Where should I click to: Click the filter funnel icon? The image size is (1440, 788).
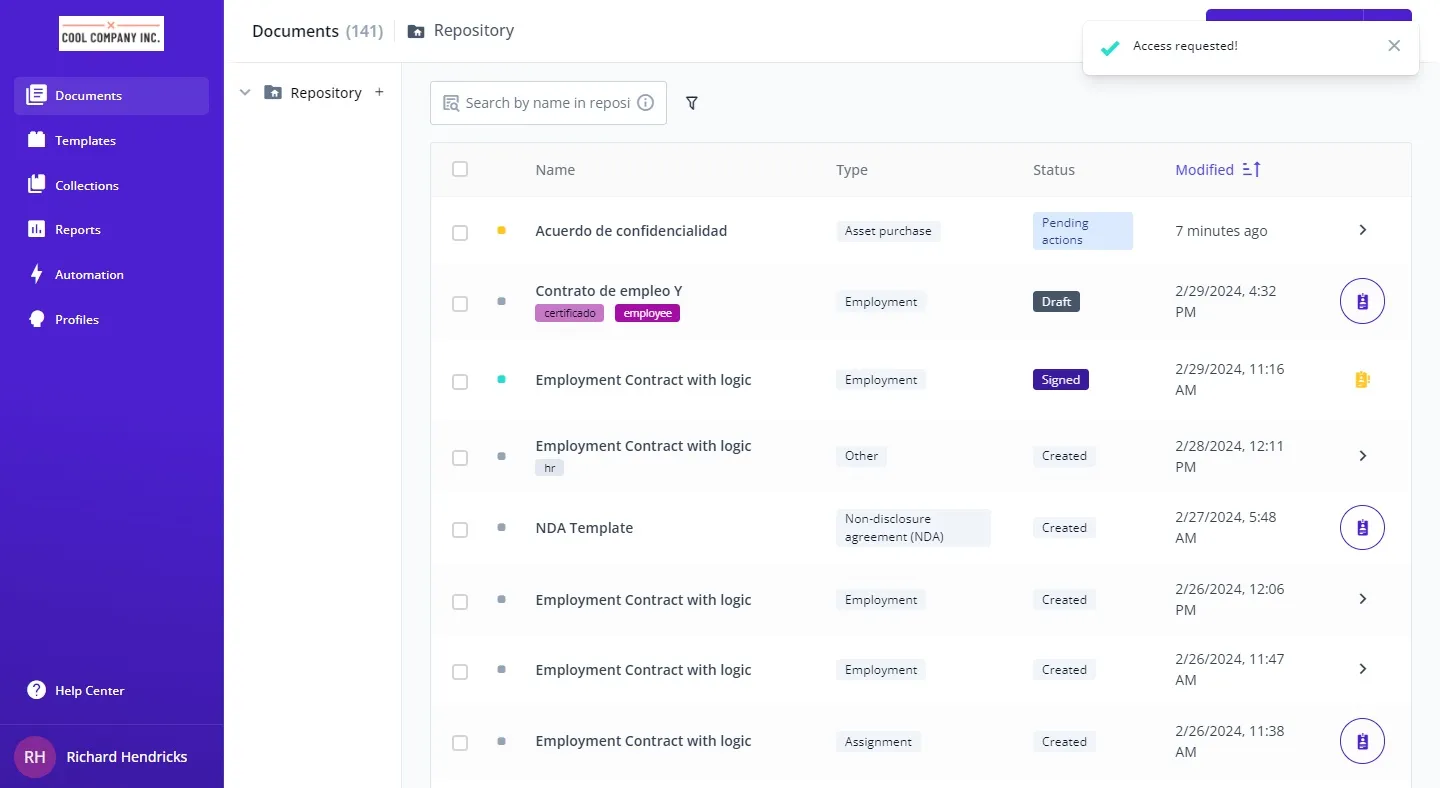pyautogui.click(x=692, y=103)
